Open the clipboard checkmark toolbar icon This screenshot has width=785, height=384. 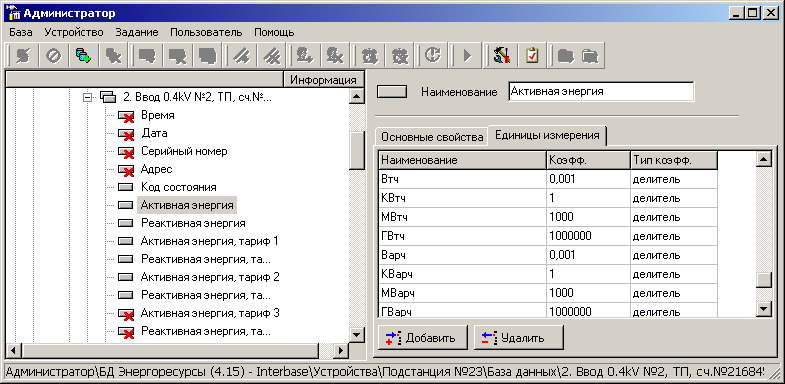click(x=532, y=56)
